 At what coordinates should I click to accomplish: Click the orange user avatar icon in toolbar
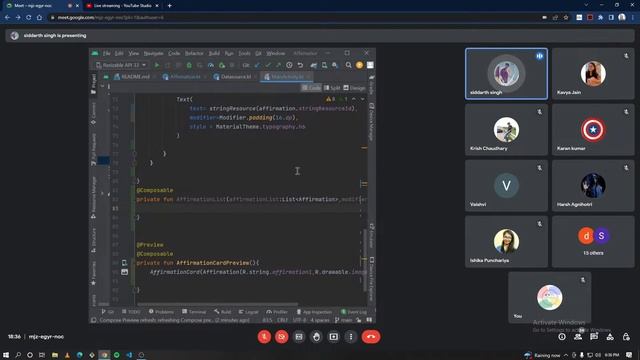tap(360, 65)
